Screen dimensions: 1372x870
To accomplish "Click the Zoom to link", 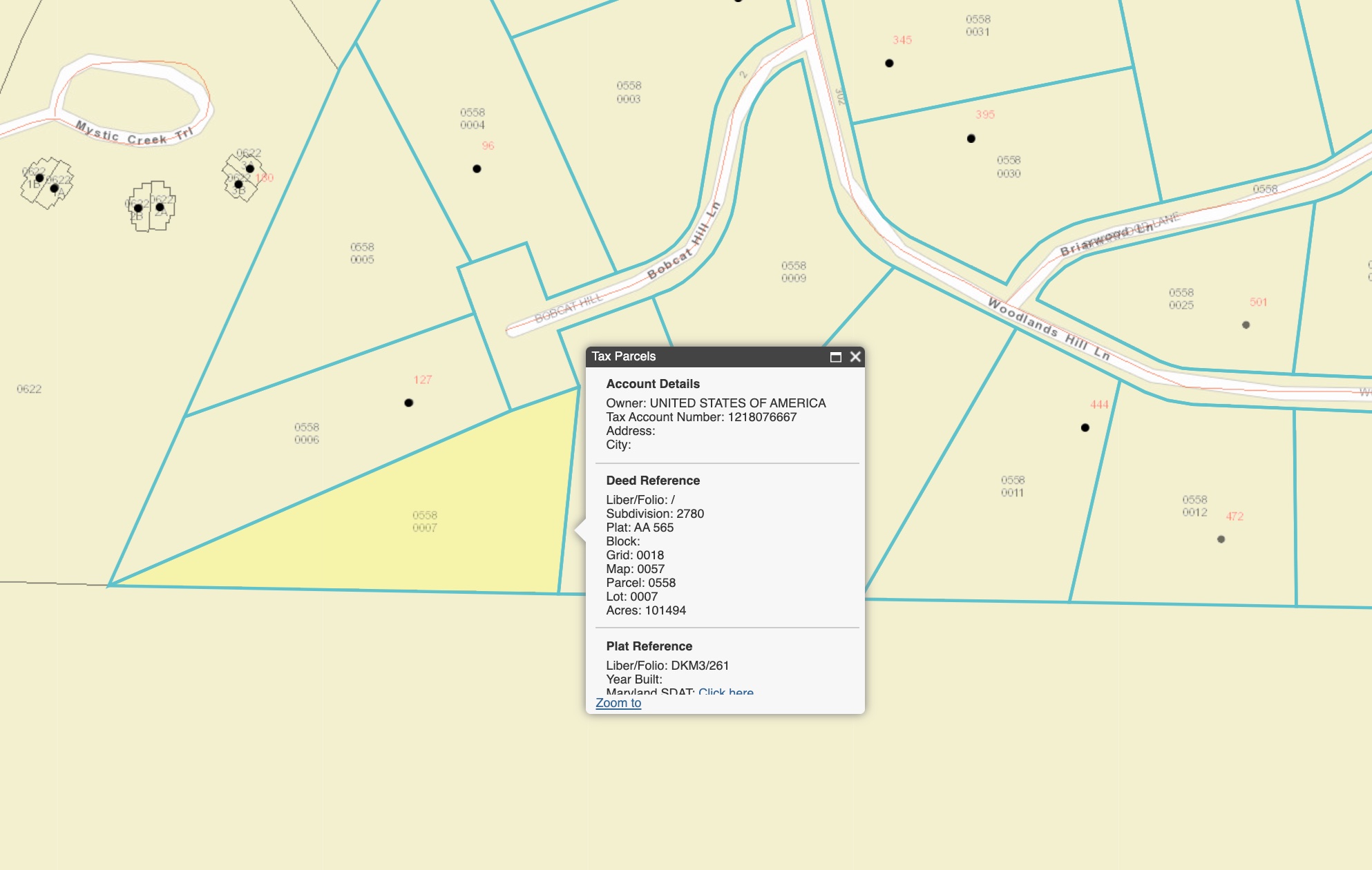I will pyautogui.click(x=618, y=703).
